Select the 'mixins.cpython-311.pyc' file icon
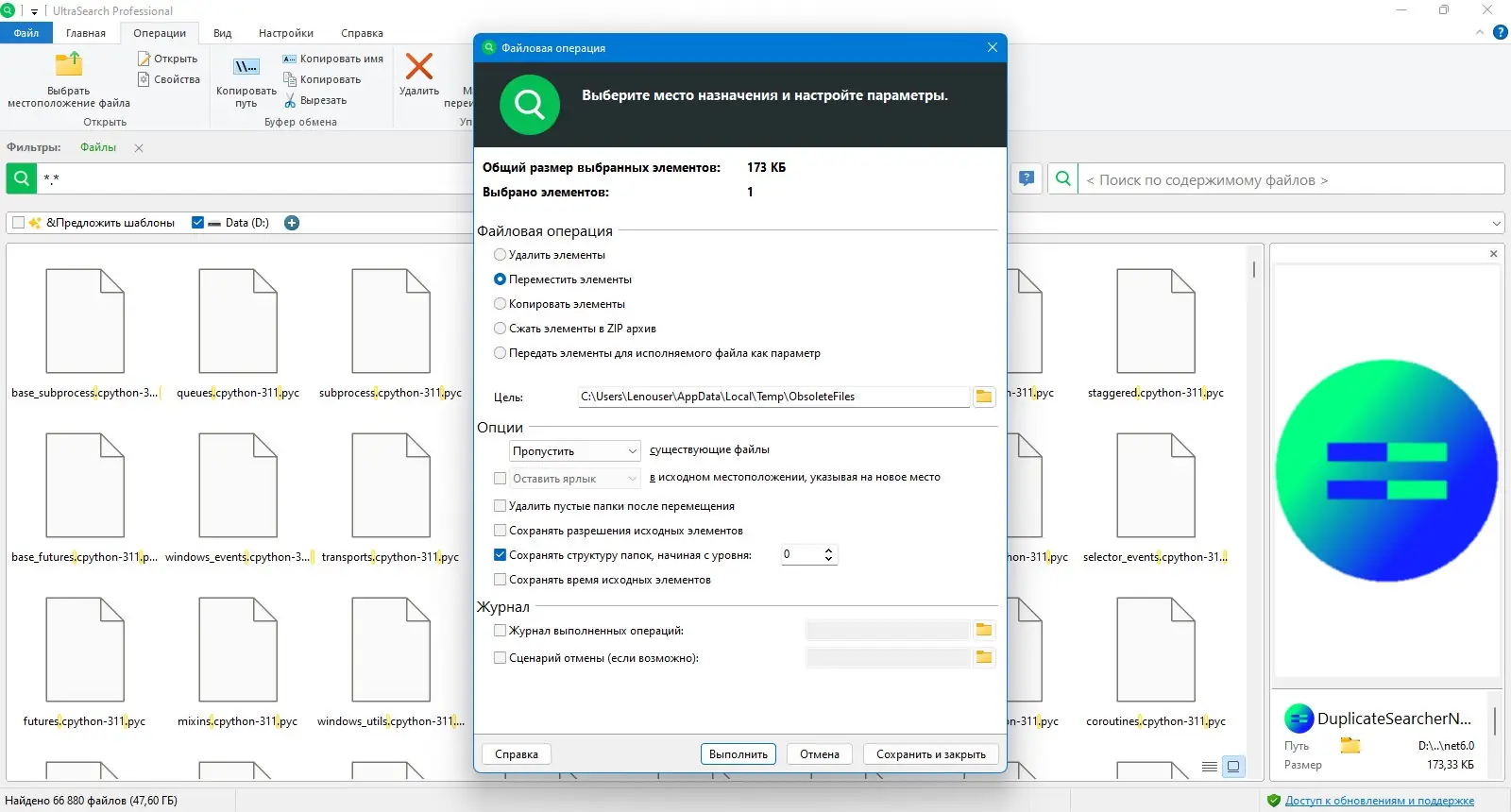Screen dimensions: 1511x812 [238, 650]
